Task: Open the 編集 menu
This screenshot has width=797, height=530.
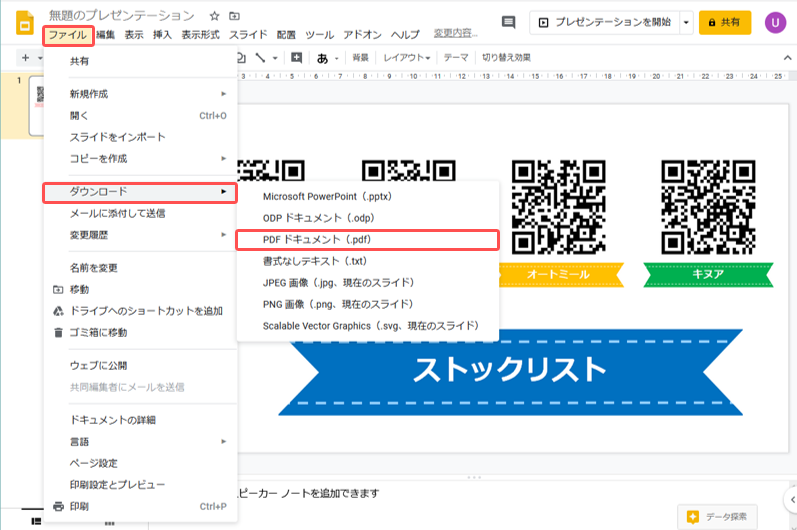Action: tap(105, 35)
